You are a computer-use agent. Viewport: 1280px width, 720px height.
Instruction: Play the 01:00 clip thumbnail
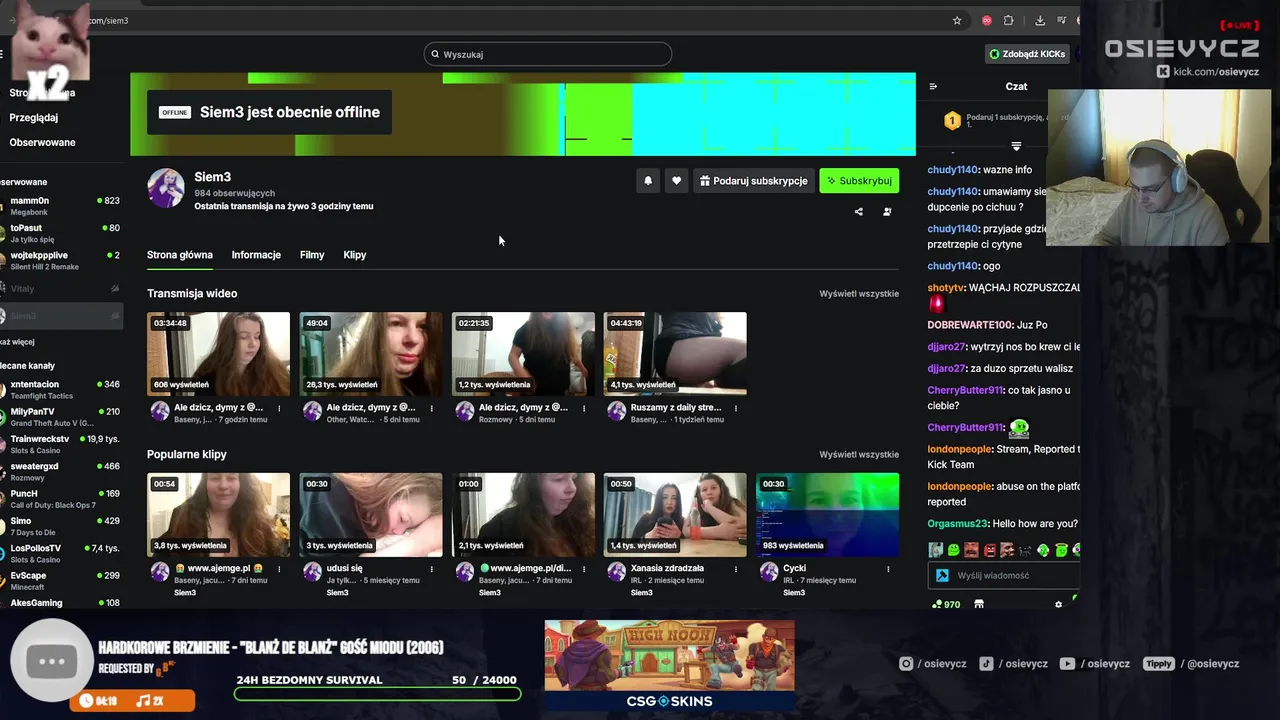[x=523, y=515]
